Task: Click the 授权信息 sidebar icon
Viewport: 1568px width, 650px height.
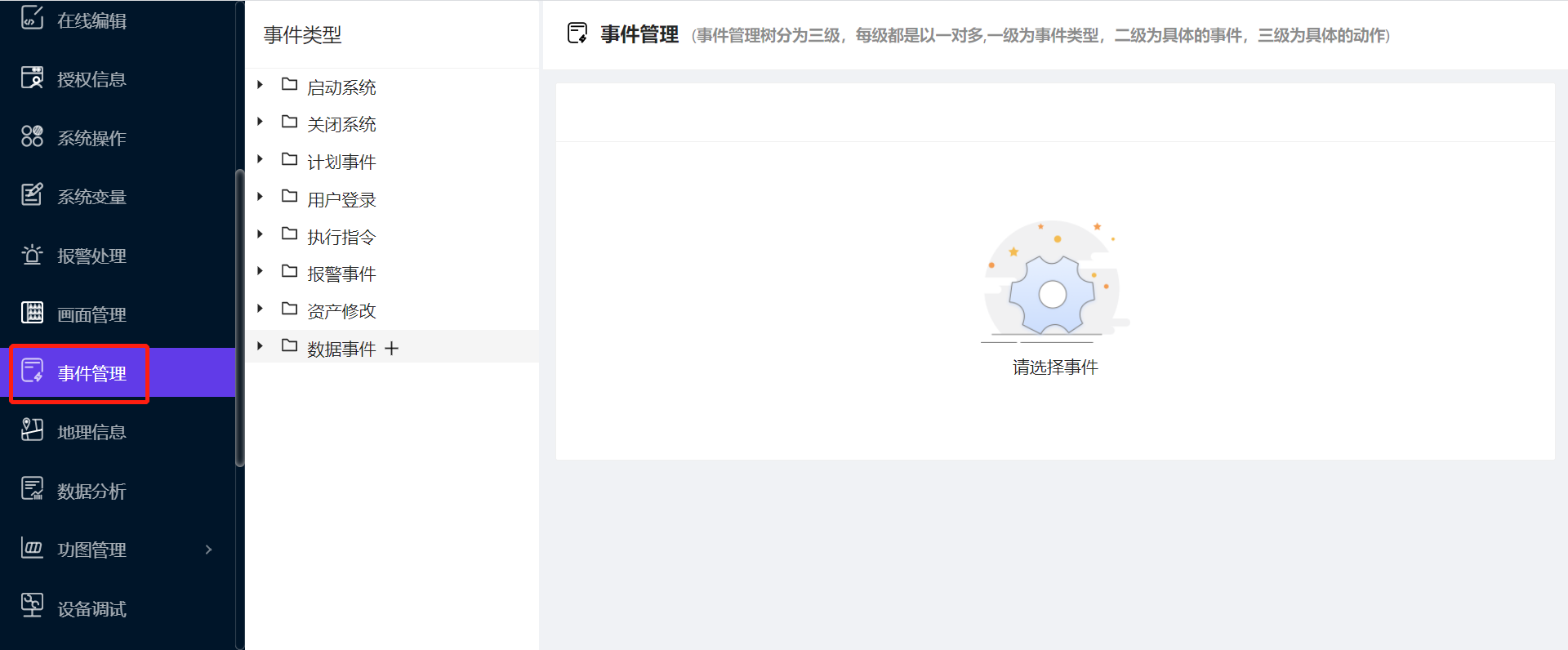Action: click(32, 77)
